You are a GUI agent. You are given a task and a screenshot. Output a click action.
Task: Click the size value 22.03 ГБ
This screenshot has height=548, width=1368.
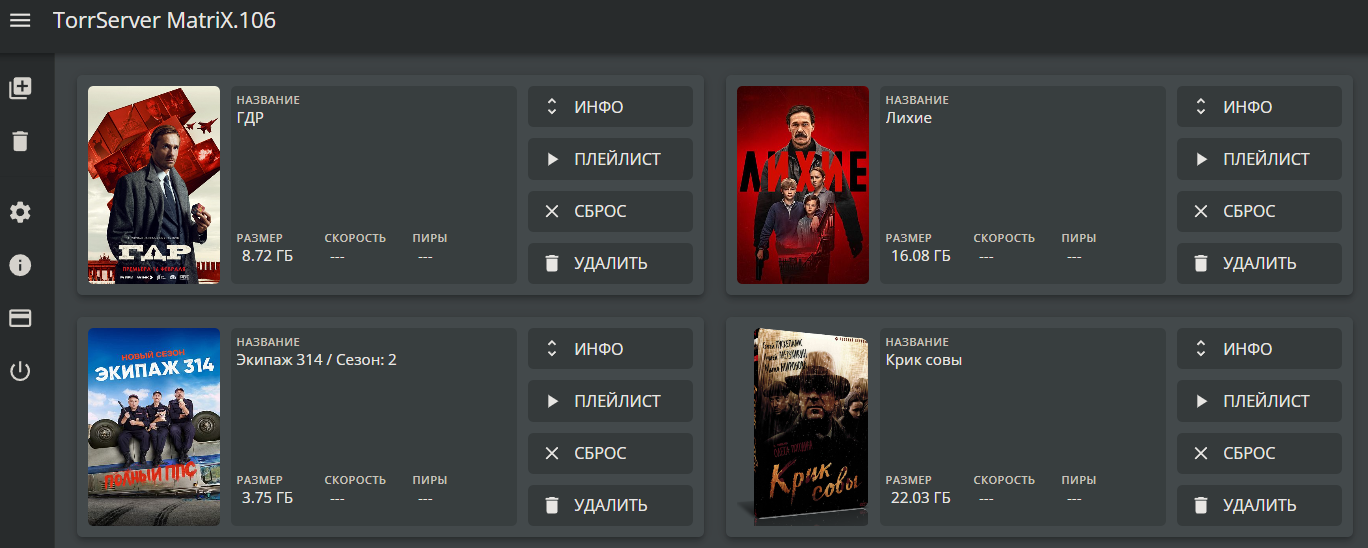921,498
